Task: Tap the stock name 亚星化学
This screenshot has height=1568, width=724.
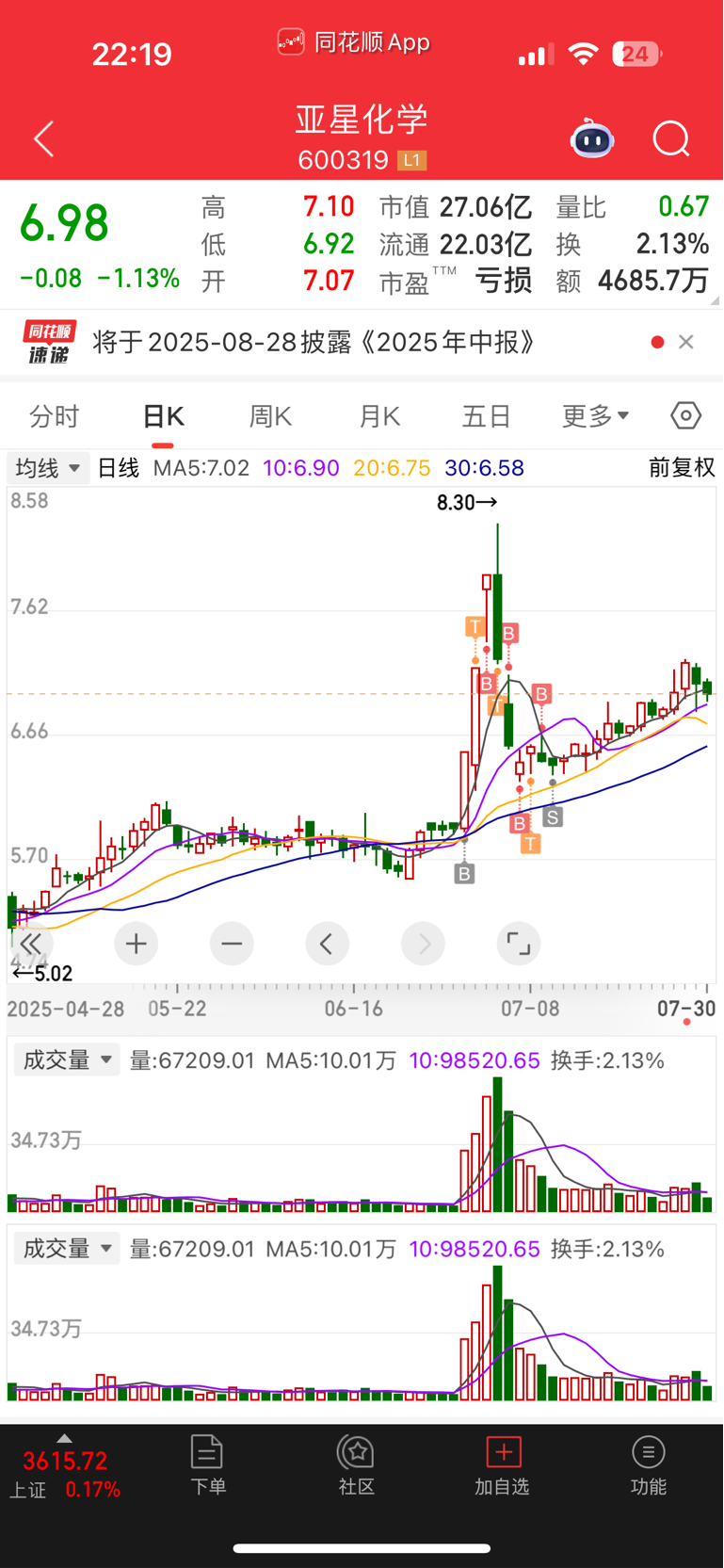Action: click(x=362, y=120)
